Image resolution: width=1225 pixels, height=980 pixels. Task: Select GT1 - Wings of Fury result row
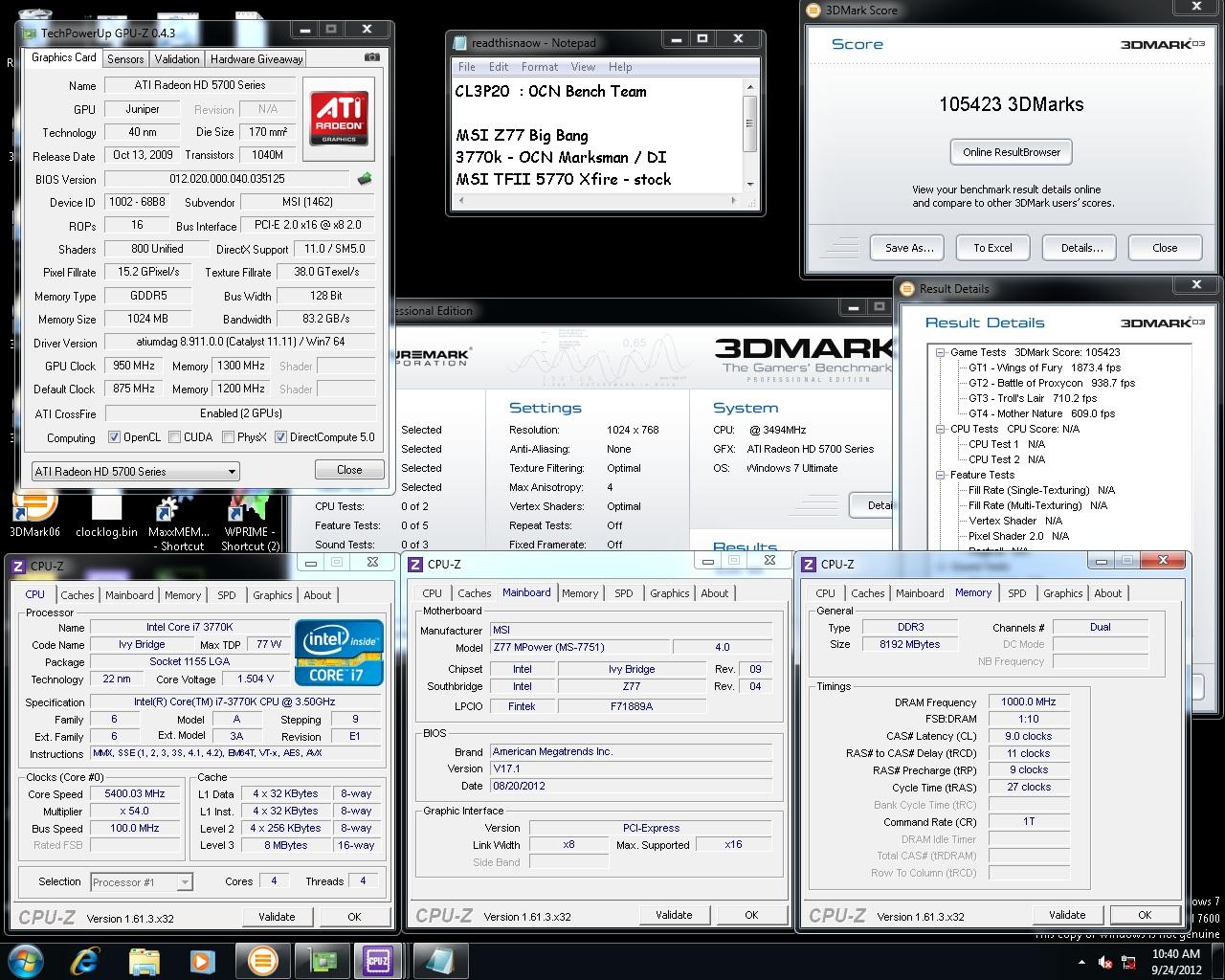coord(1044,367)
